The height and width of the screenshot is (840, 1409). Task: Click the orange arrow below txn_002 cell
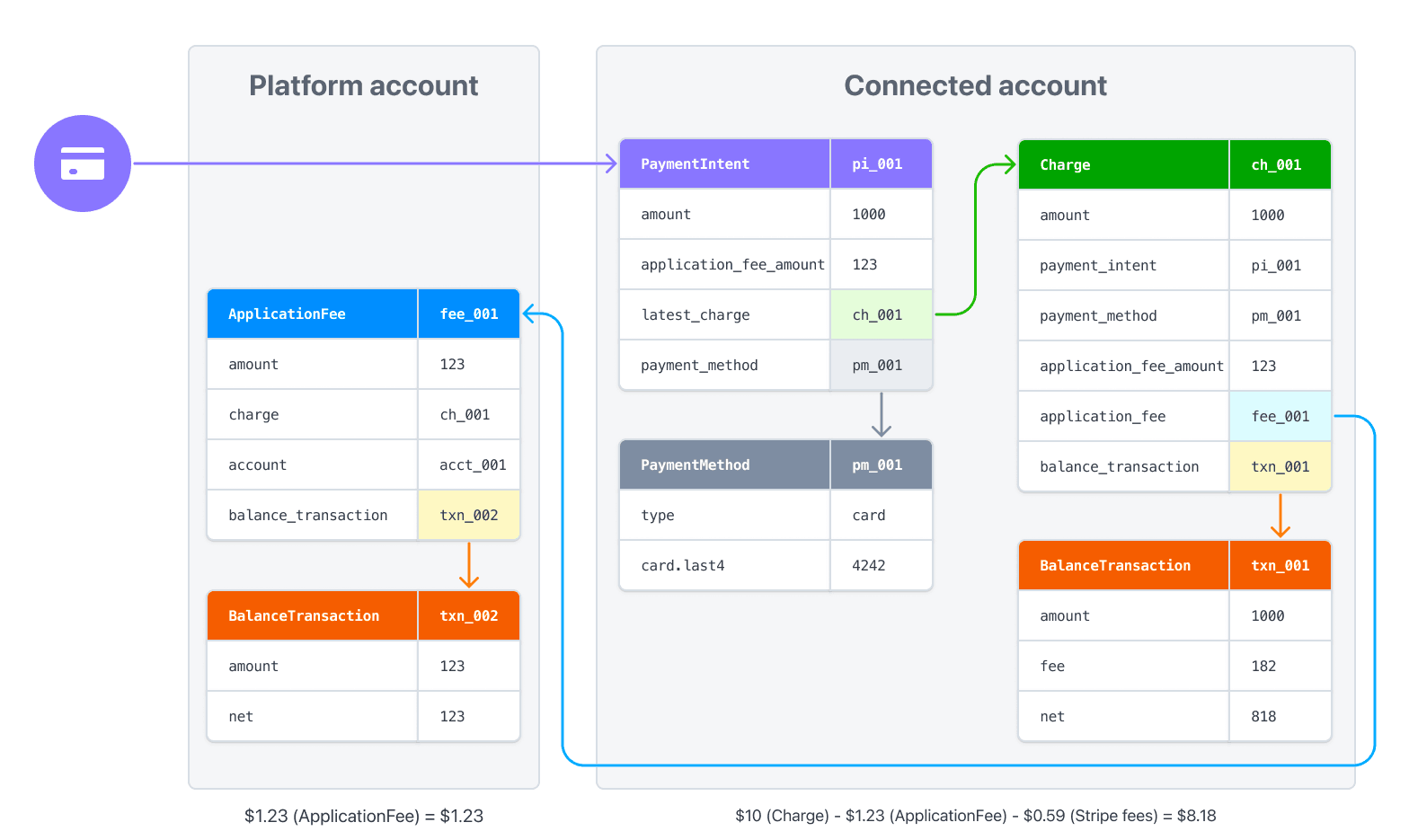point(469,566)
